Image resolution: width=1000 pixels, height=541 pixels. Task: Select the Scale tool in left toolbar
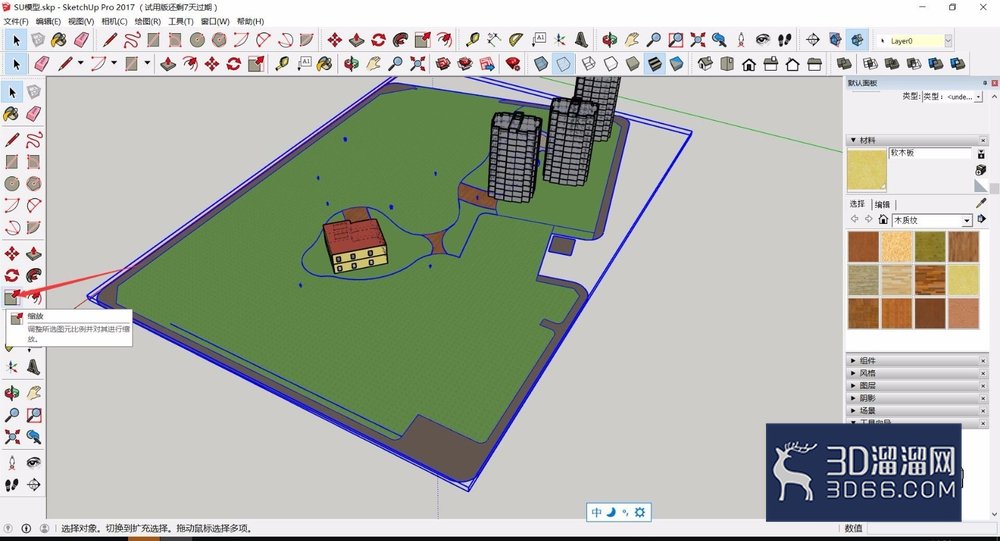[12, 297]
